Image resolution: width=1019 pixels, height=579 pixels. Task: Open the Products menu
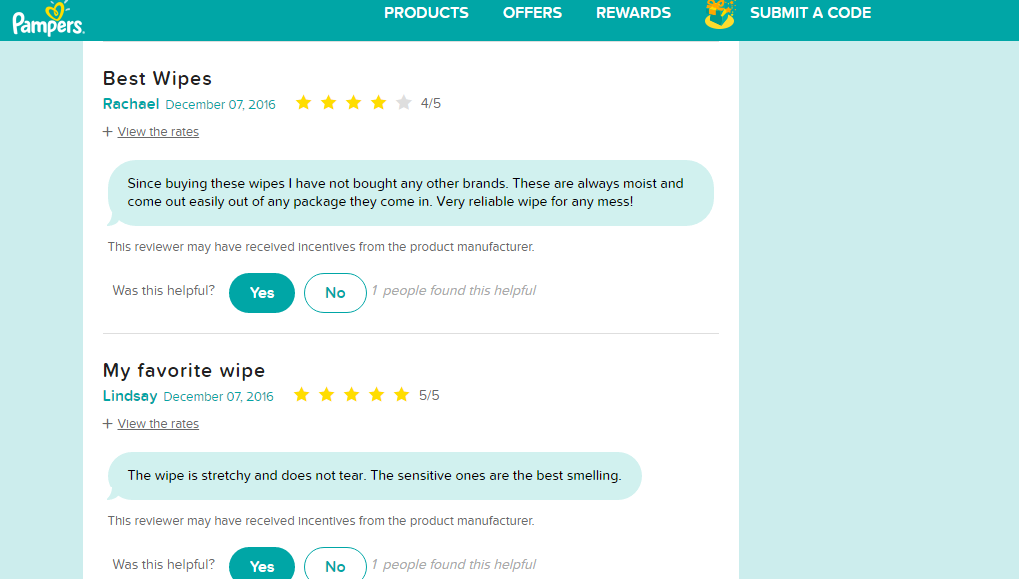pos(426,13)
